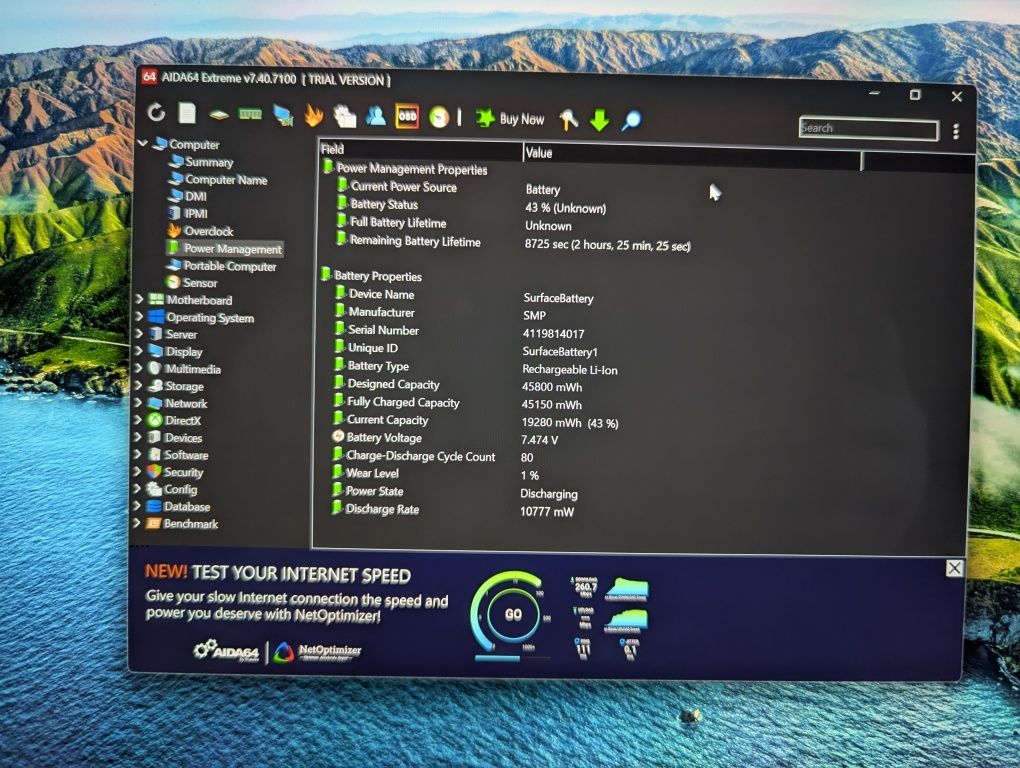Expand the Software tree node
The height and width of the screenshot is (768, 1020).
tap(137, 454)
